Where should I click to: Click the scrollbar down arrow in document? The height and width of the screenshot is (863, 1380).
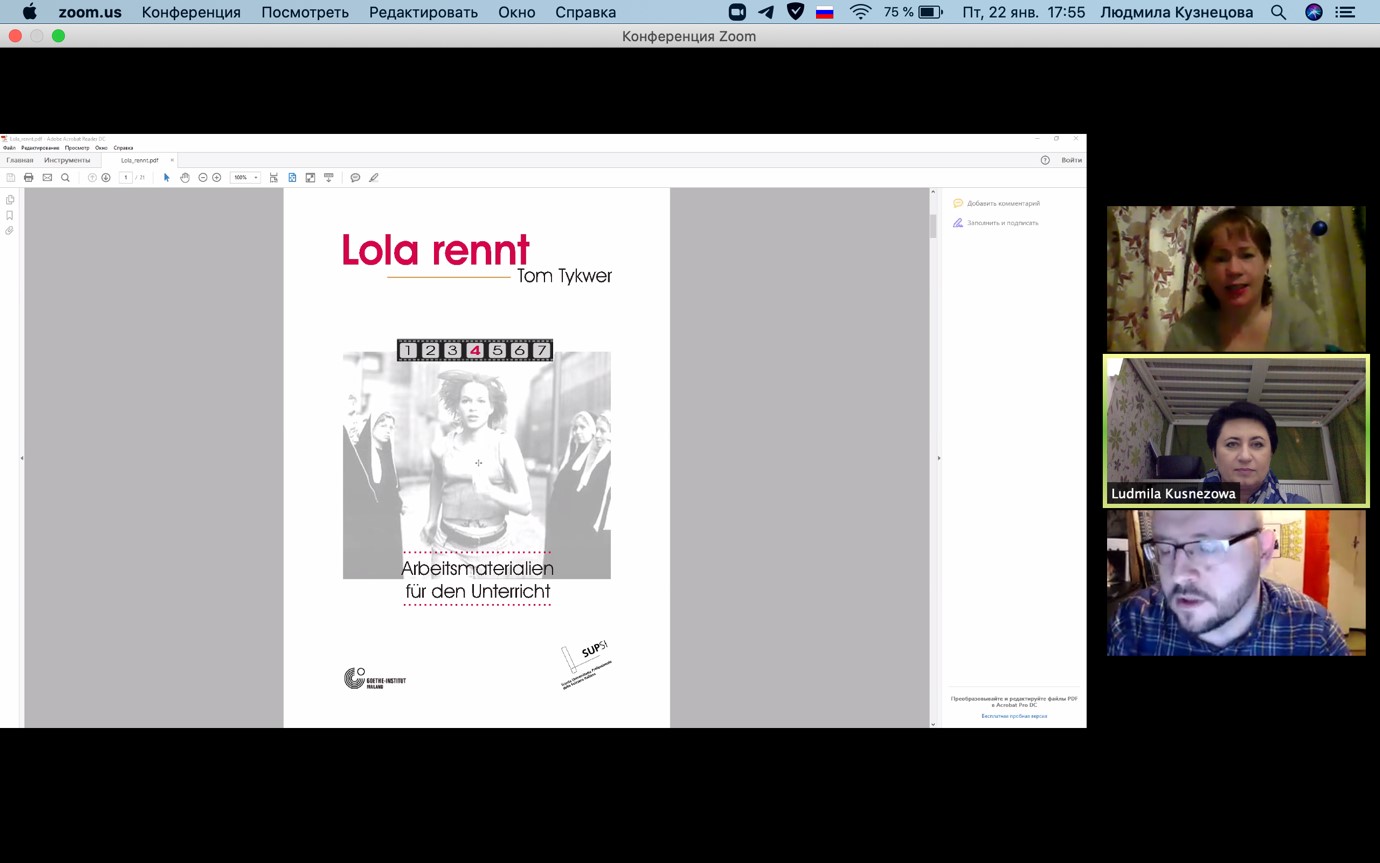pos(933,723)
